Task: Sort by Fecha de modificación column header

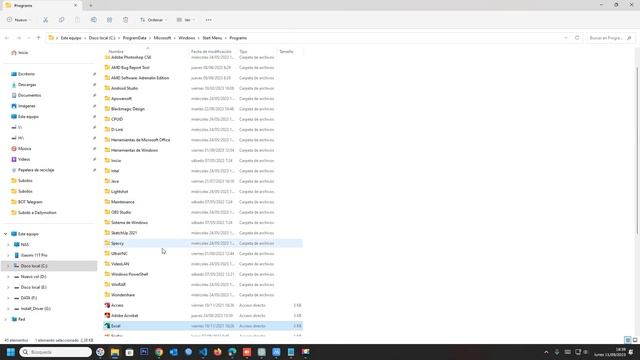Action: [211, 51]
